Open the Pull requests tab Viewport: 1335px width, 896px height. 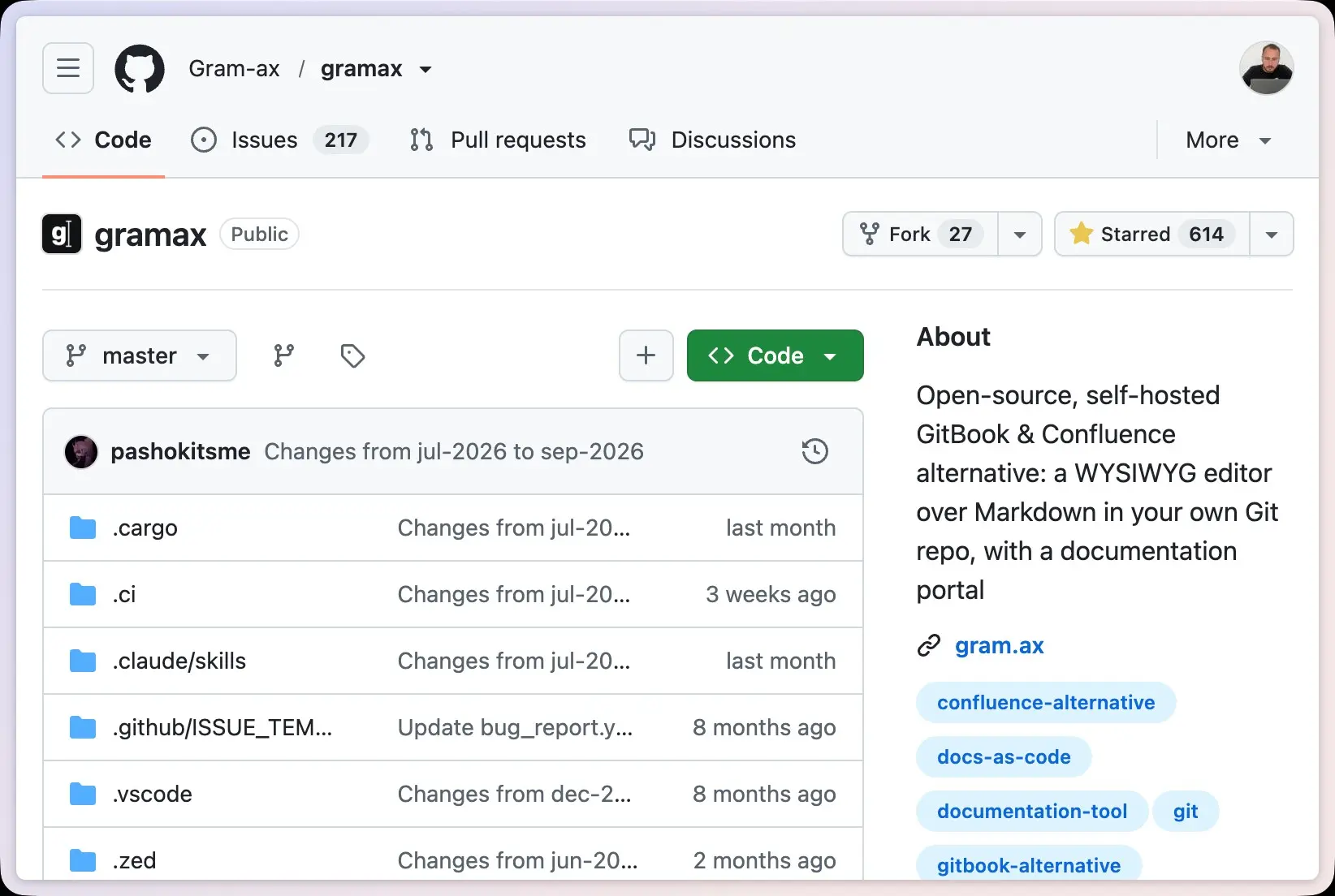(x=498, y=140)
